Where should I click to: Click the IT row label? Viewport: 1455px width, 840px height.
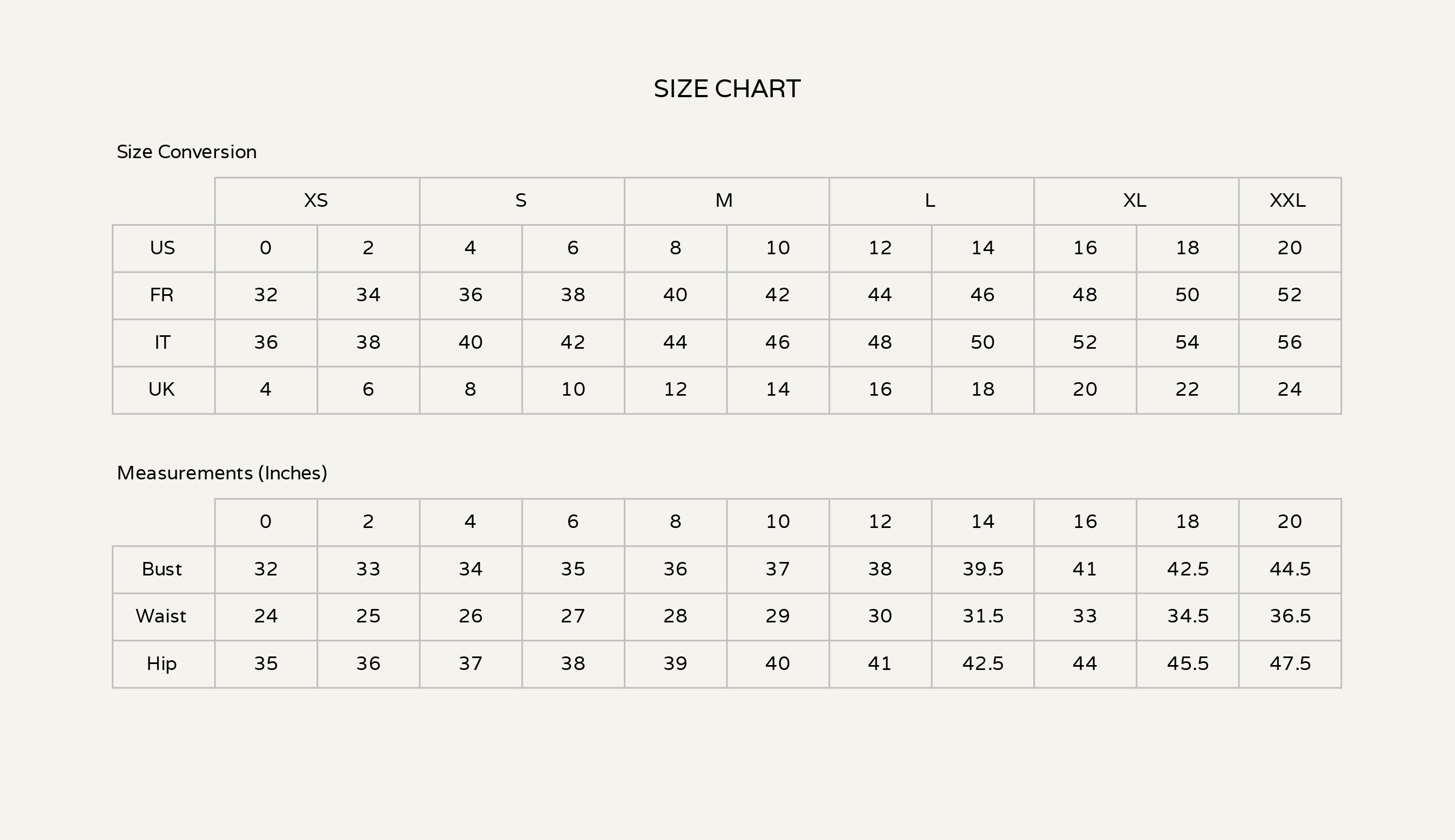coord(162,343)
